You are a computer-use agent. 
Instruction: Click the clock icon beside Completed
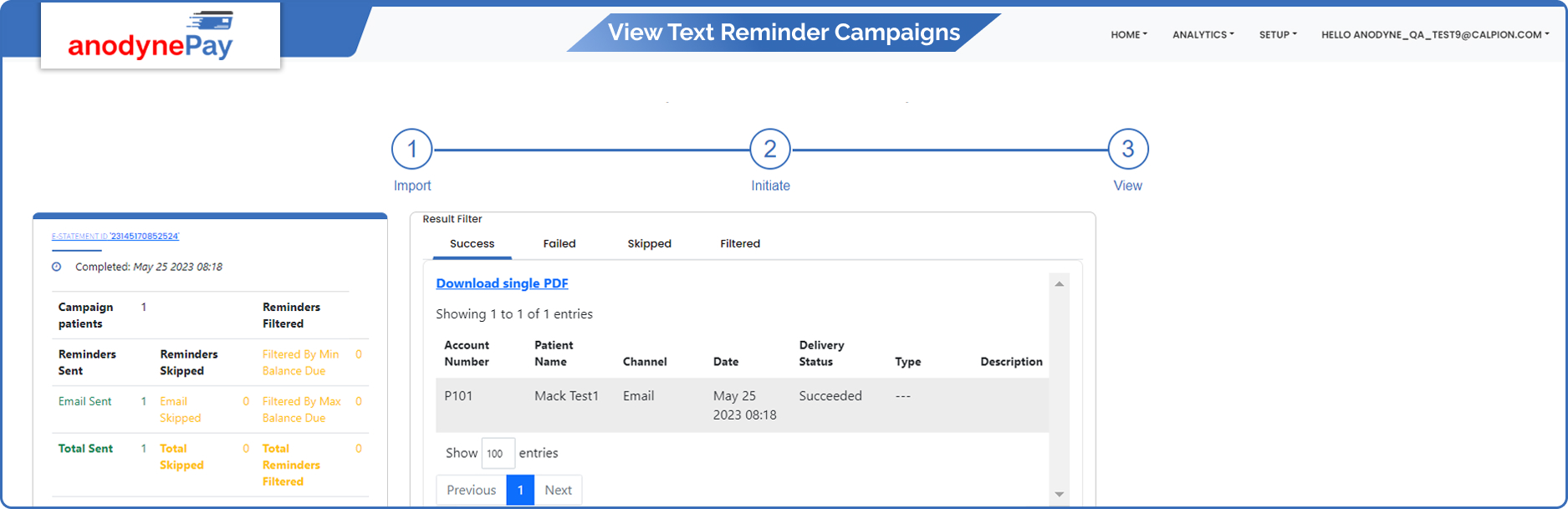click(57, 267)
